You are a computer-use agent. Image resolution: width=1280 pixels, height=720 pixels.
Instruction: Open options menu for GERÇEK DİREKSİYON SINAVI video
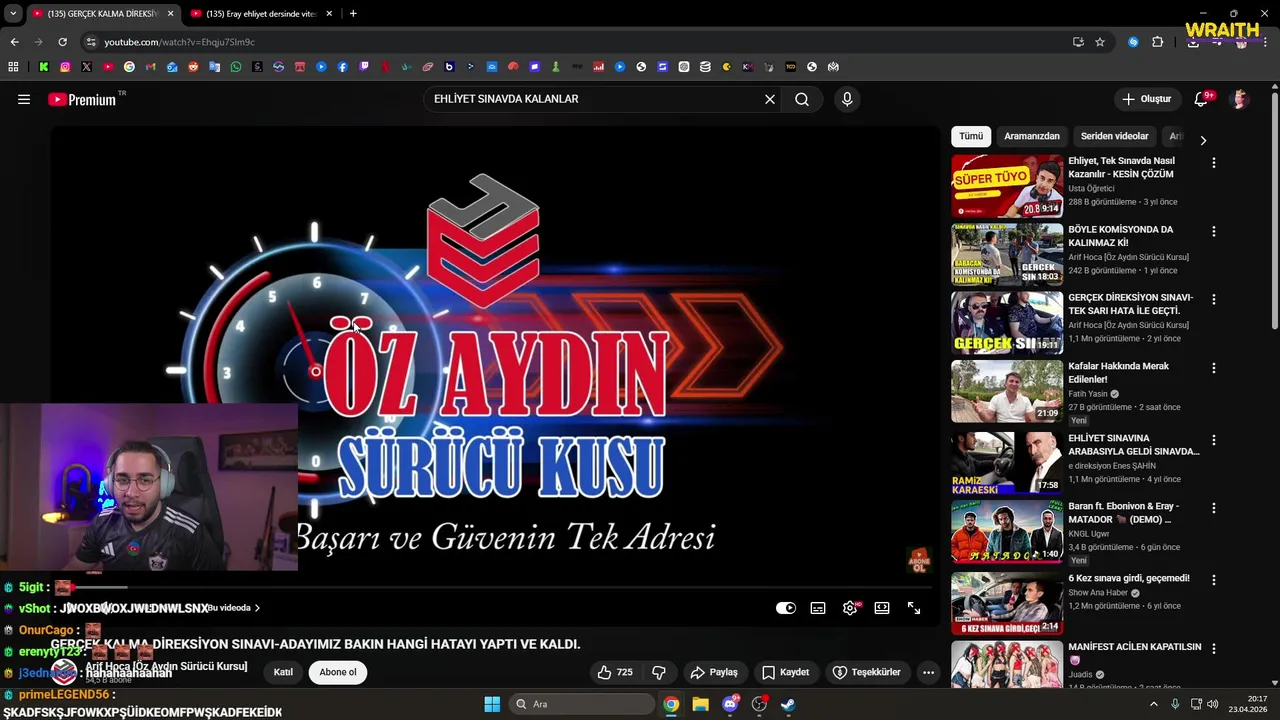click(1214, 299)
